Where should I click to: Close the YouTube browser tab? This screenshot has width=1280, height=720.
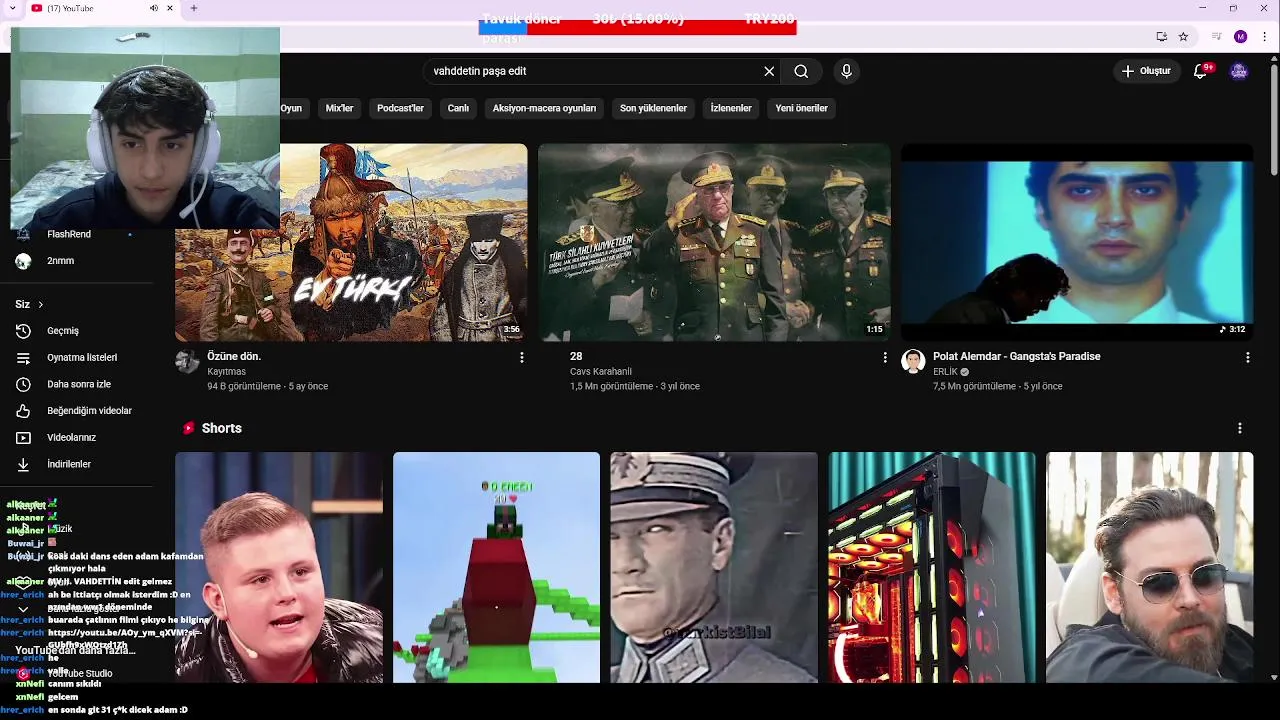click(170, 8)
